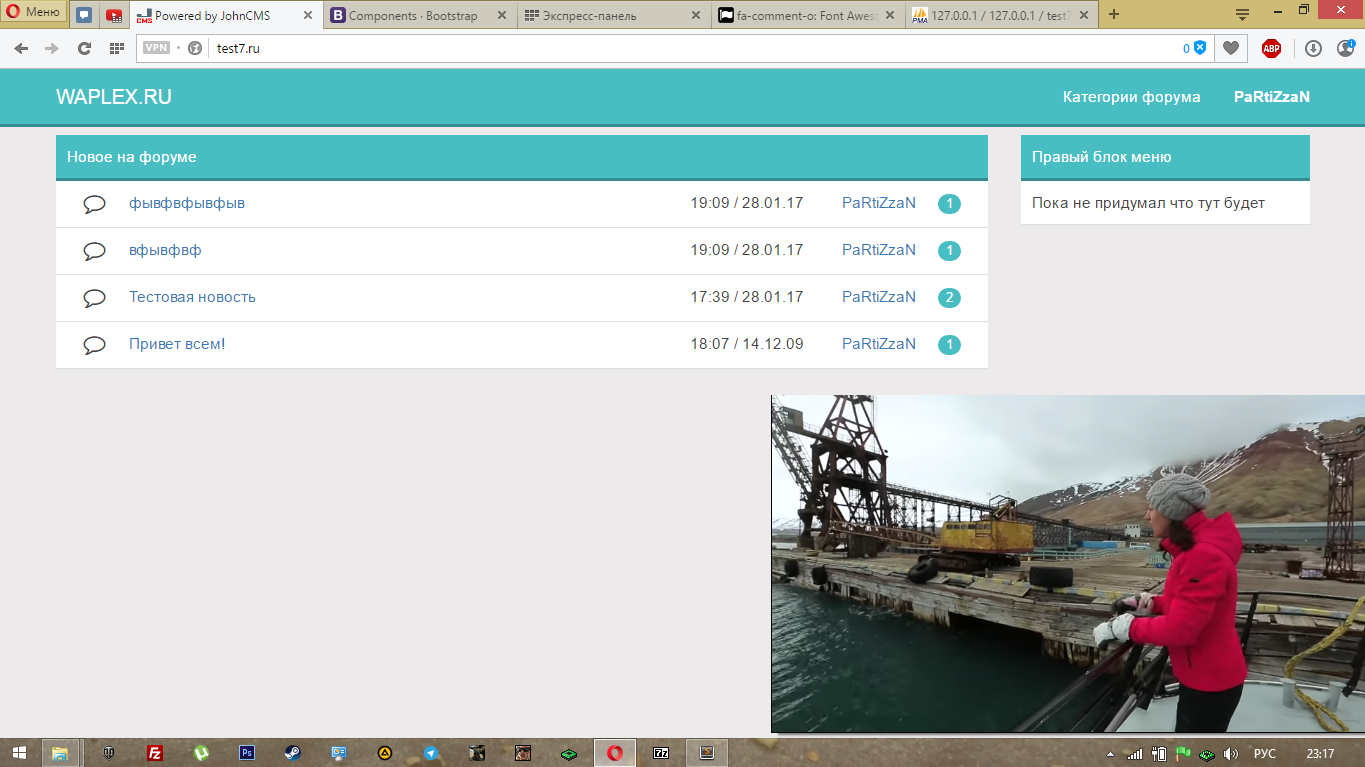1365x767 pixels.
Task: Click the comment icon beside Тестовая новость
Action: [94, 298]
